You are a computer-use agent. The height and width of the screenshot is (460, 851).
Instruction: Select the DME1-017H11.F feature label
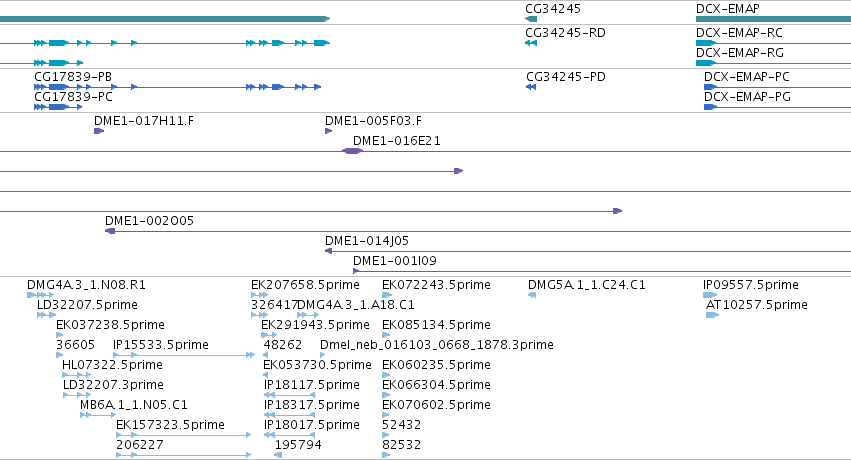144,120
